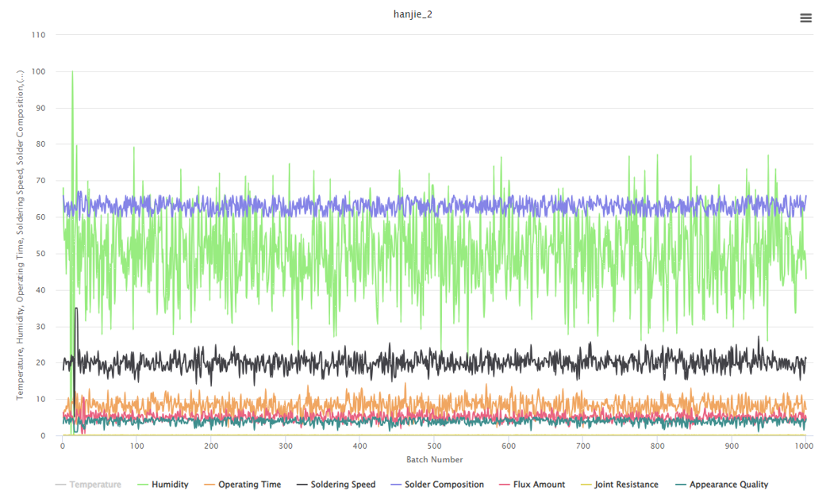Click the y-axis tick label 110
830x502 pixels.
pyautogui.click(x=39, y=35)
